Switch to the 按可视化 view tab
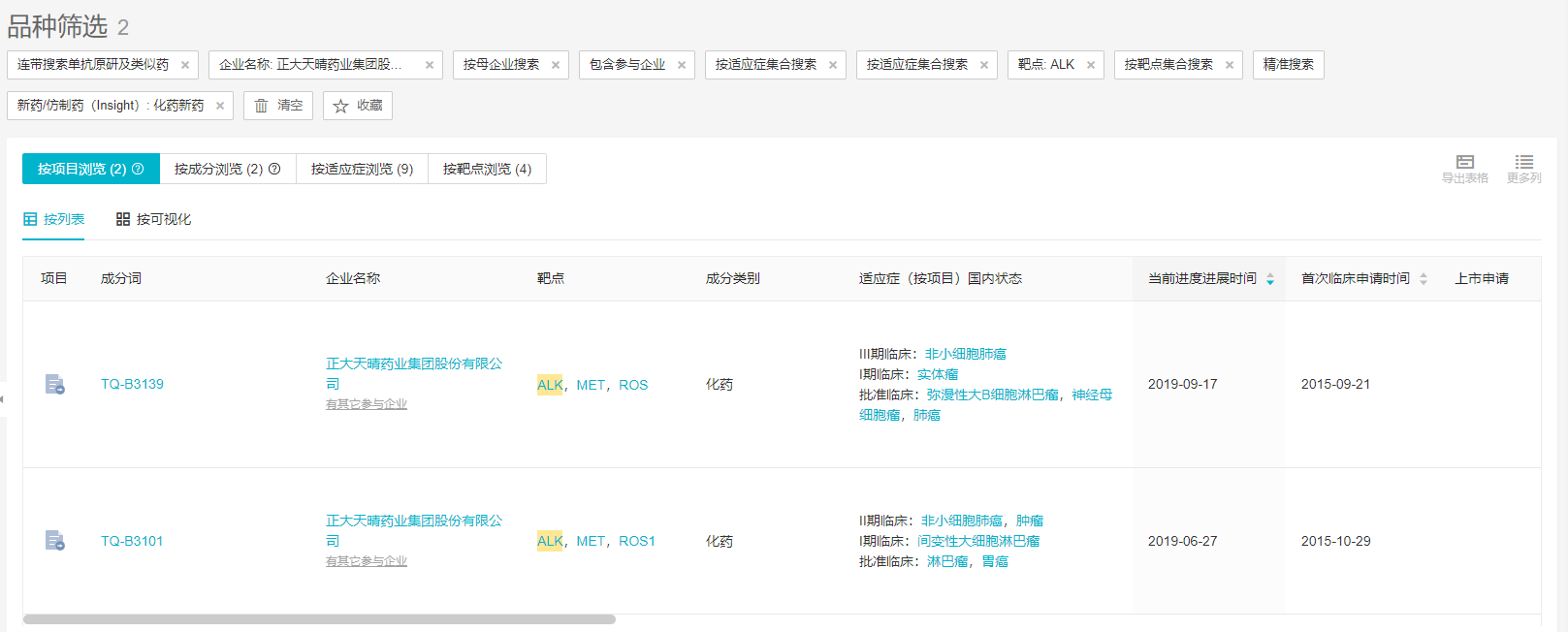 pyautogui.click(x=153, y=219)
